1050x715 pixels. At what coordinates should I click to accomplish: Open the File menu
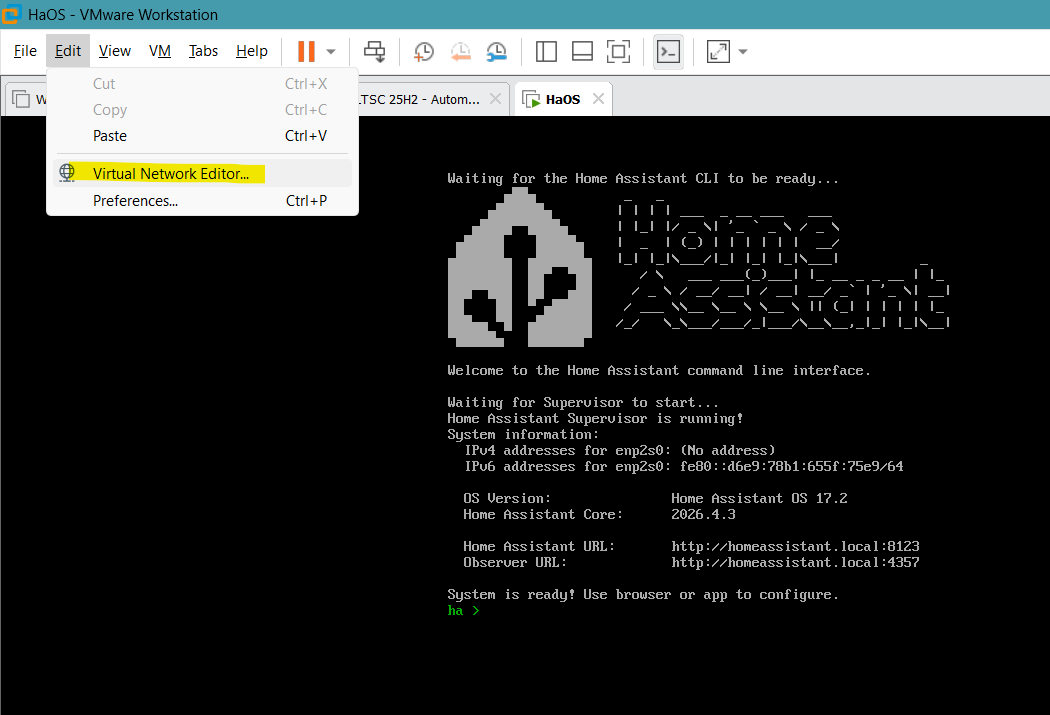tap(25, 51)
